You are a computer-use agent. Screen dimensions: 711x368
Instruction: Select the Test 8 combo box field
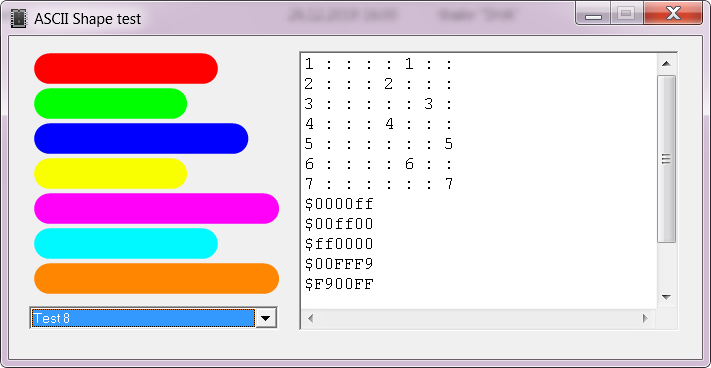[x=153, y=318]
